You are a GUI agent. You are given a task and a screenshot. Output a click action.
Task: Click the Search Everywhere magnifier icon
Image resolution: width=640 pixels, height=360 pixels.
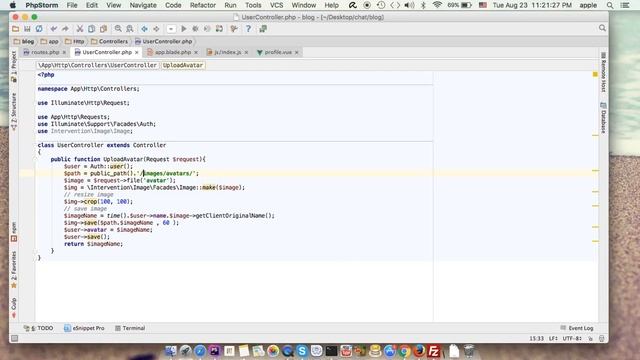pyautogui.click(x=602, y=28)
